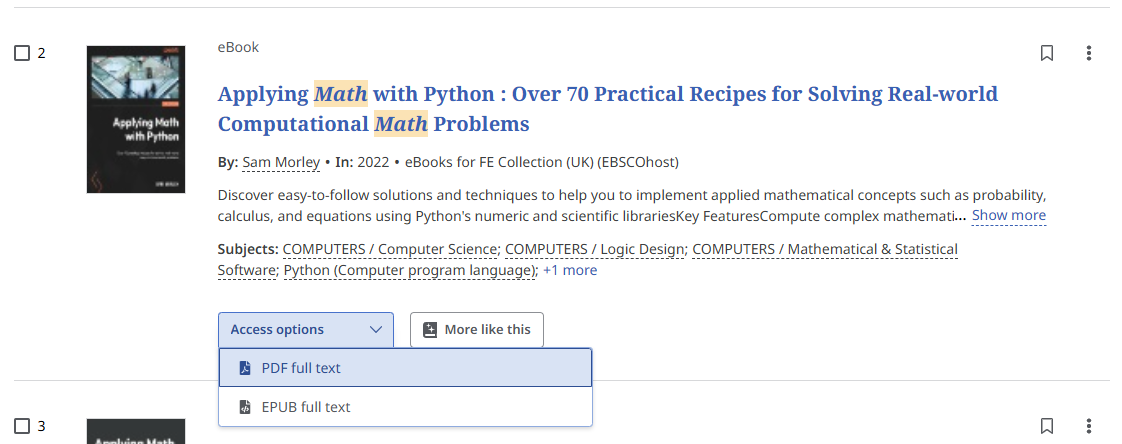The image size is (1122, 444).
Task: Click the More like this icon
Action: coord(430,330)
